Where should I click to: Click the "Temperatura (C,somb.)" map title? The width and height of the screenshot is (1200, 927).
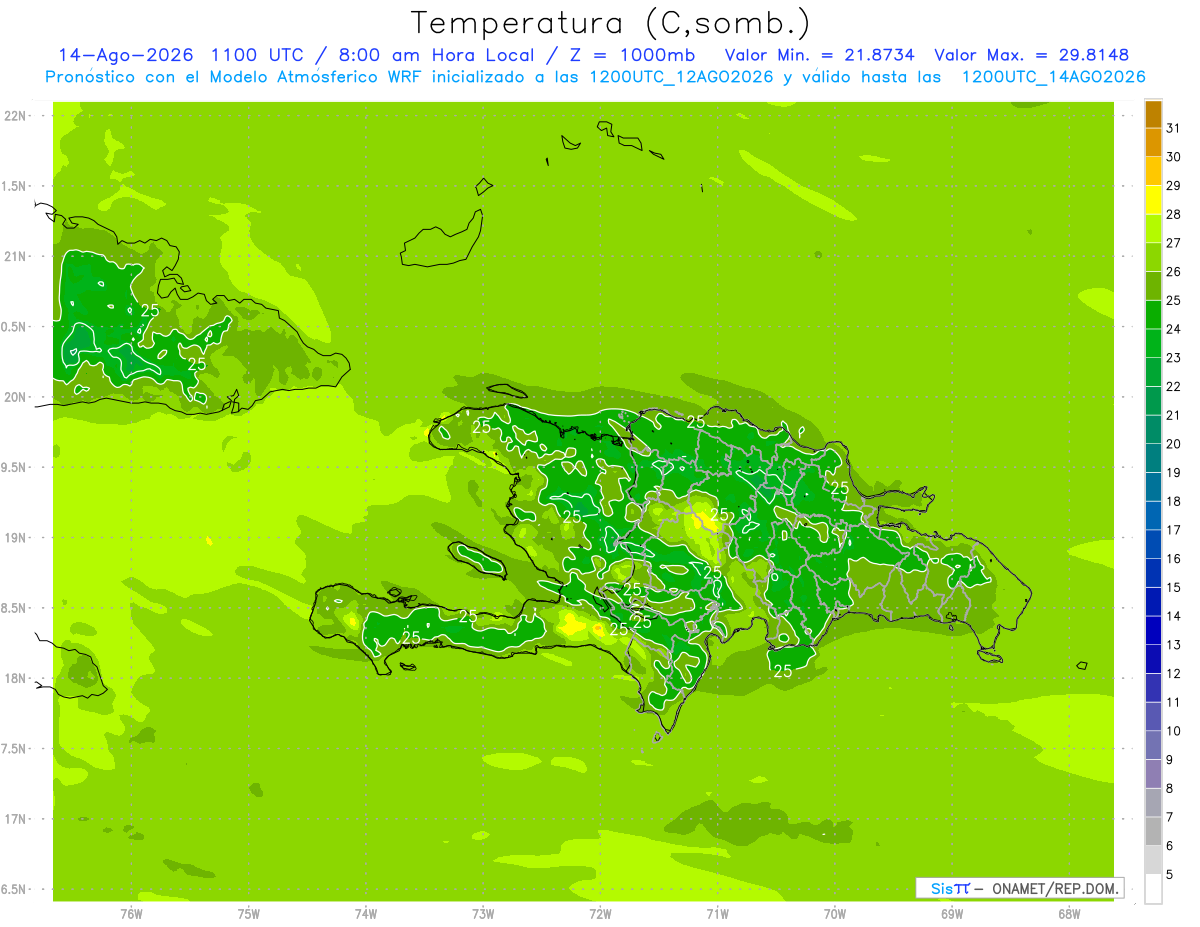tap(610, 23)
